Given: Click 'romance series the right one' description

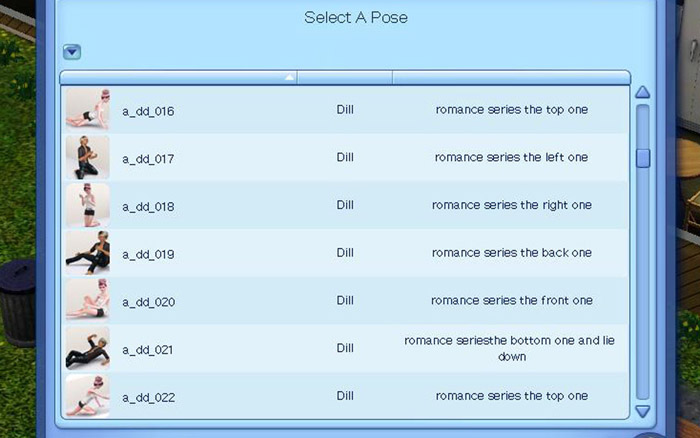Looking at the screenshot, I should point(512,205).
